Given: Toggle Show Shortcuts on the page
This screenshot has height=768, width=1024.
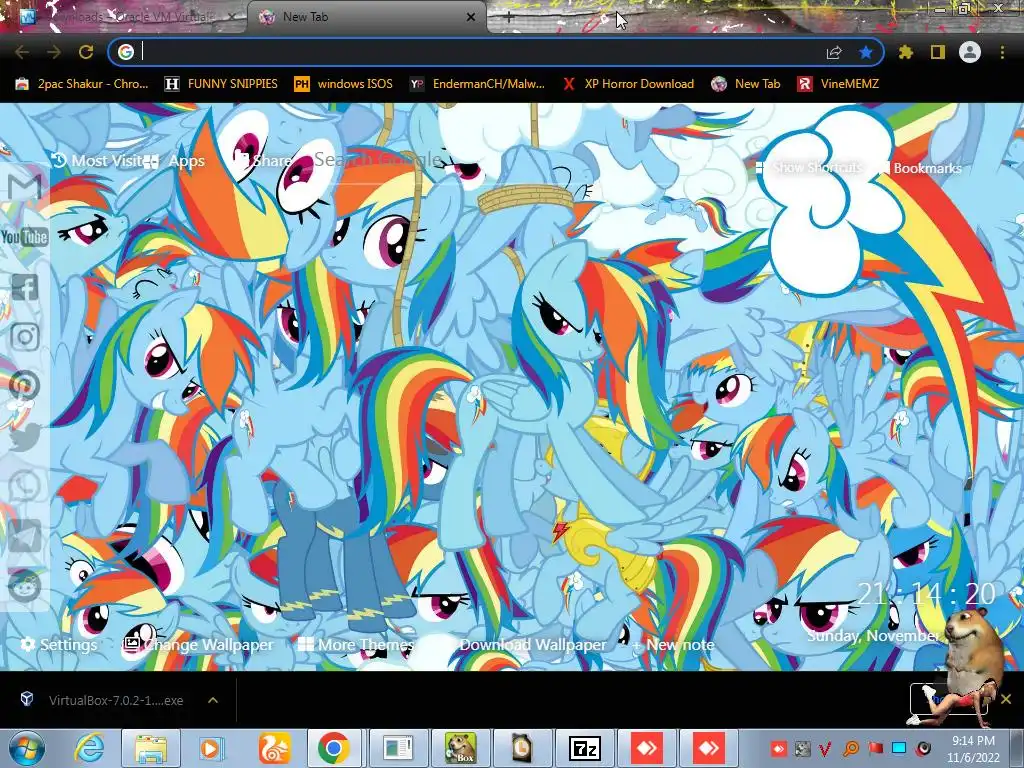Looking at the screenshot, I should [x=808, y=168].
